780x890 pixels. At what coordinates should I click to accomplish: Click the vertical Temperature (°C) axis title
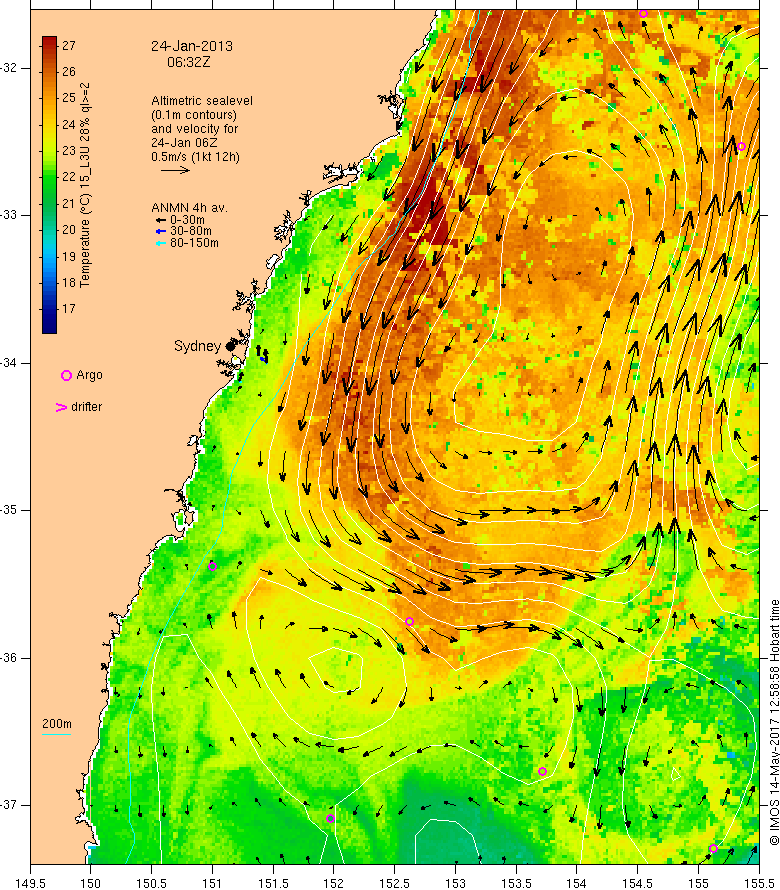pyautogui.click(x=85, y=185)
